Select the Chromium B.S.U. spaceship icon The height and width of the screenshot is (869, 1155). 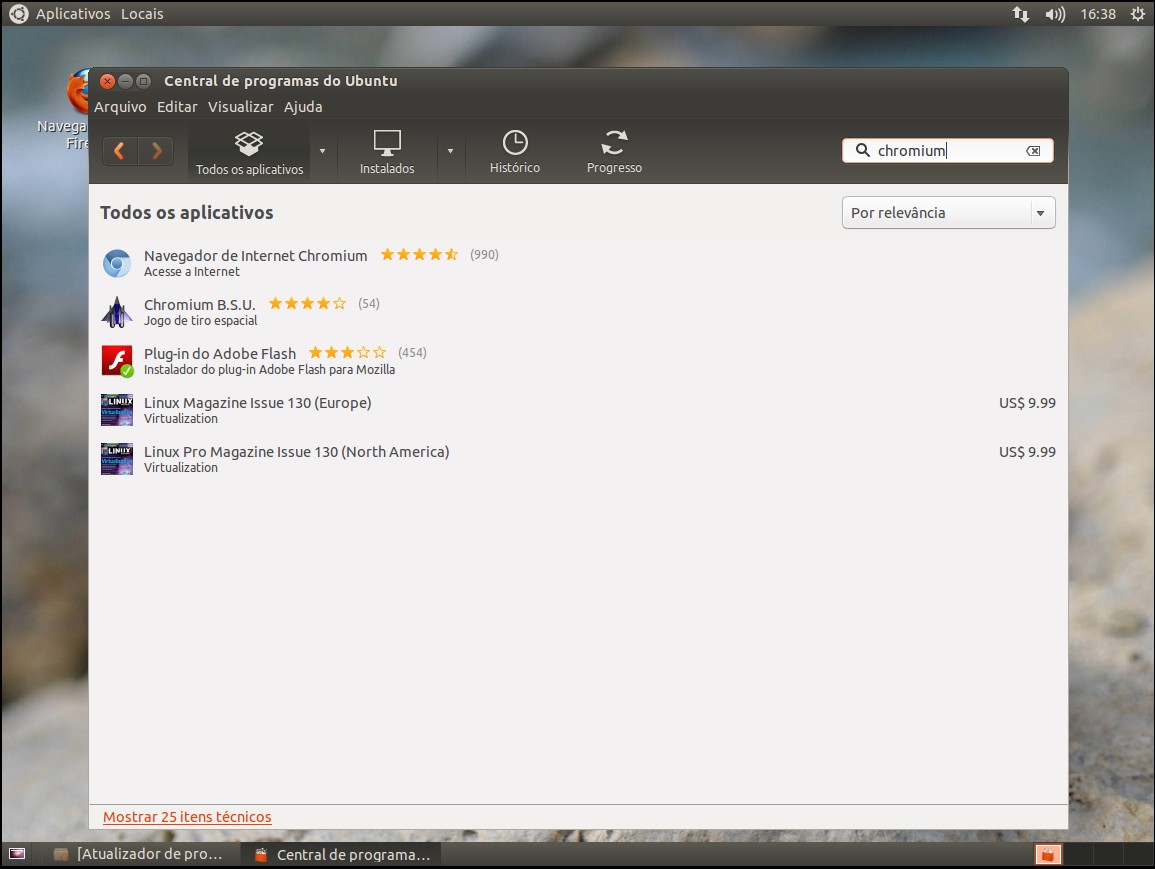point(117,312)
